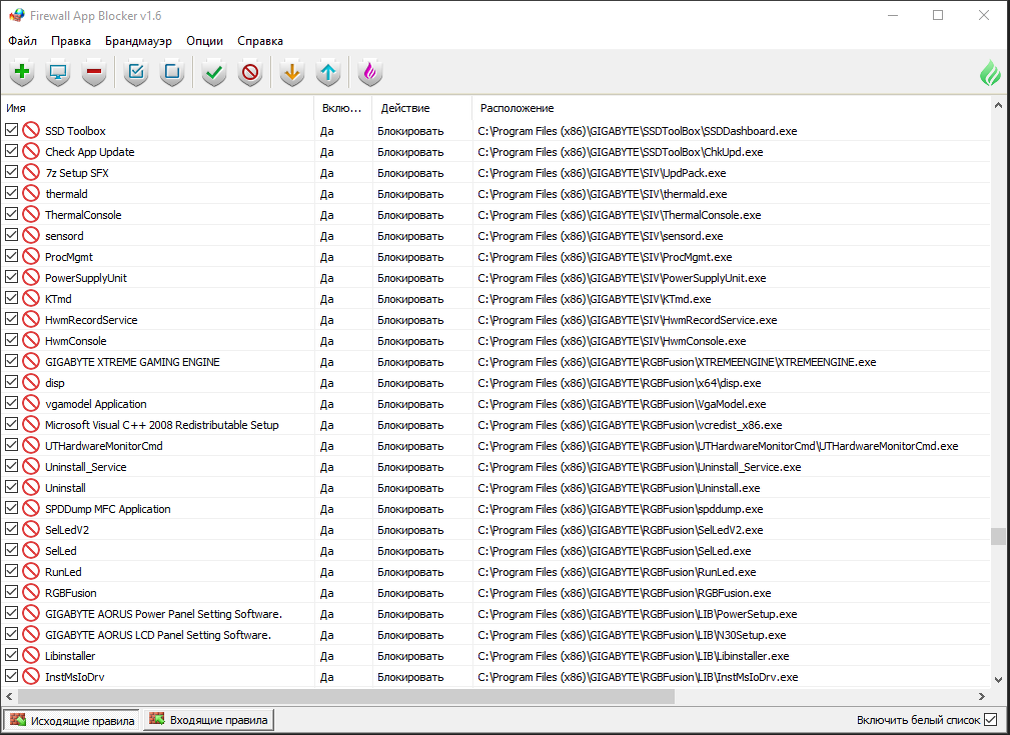This screenshot has height=735, width=1010.
Task: Click the horizontal scrollbar left arrow
Action: point(9,696)
